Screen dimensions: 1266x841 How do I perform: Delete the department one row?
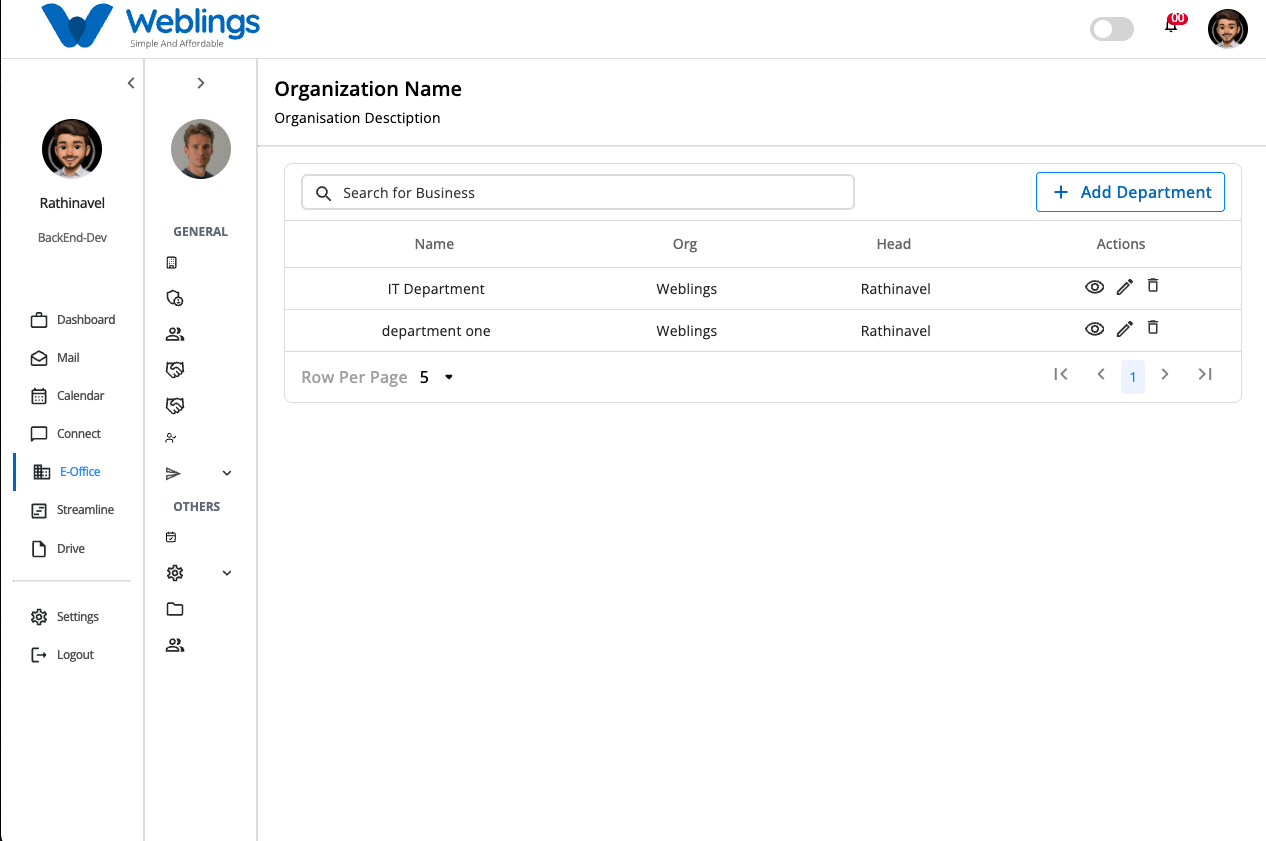click(1153, 328)
